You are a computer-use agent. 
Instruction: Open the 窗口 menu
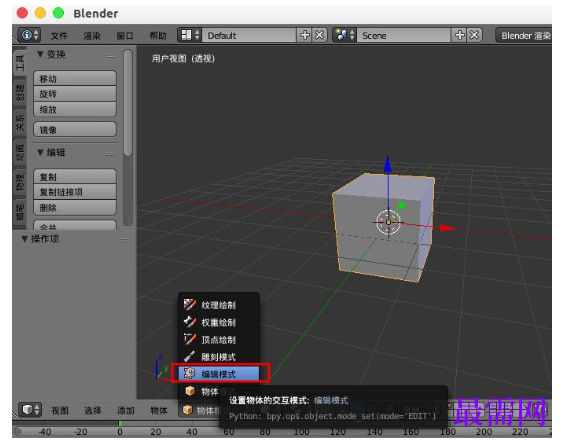125,36
